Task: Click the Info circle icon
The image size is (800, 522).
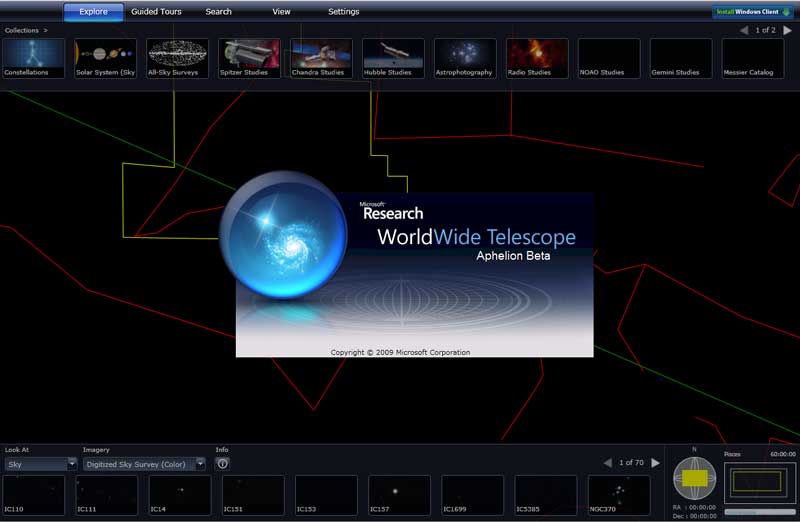Action: (222, 464)
